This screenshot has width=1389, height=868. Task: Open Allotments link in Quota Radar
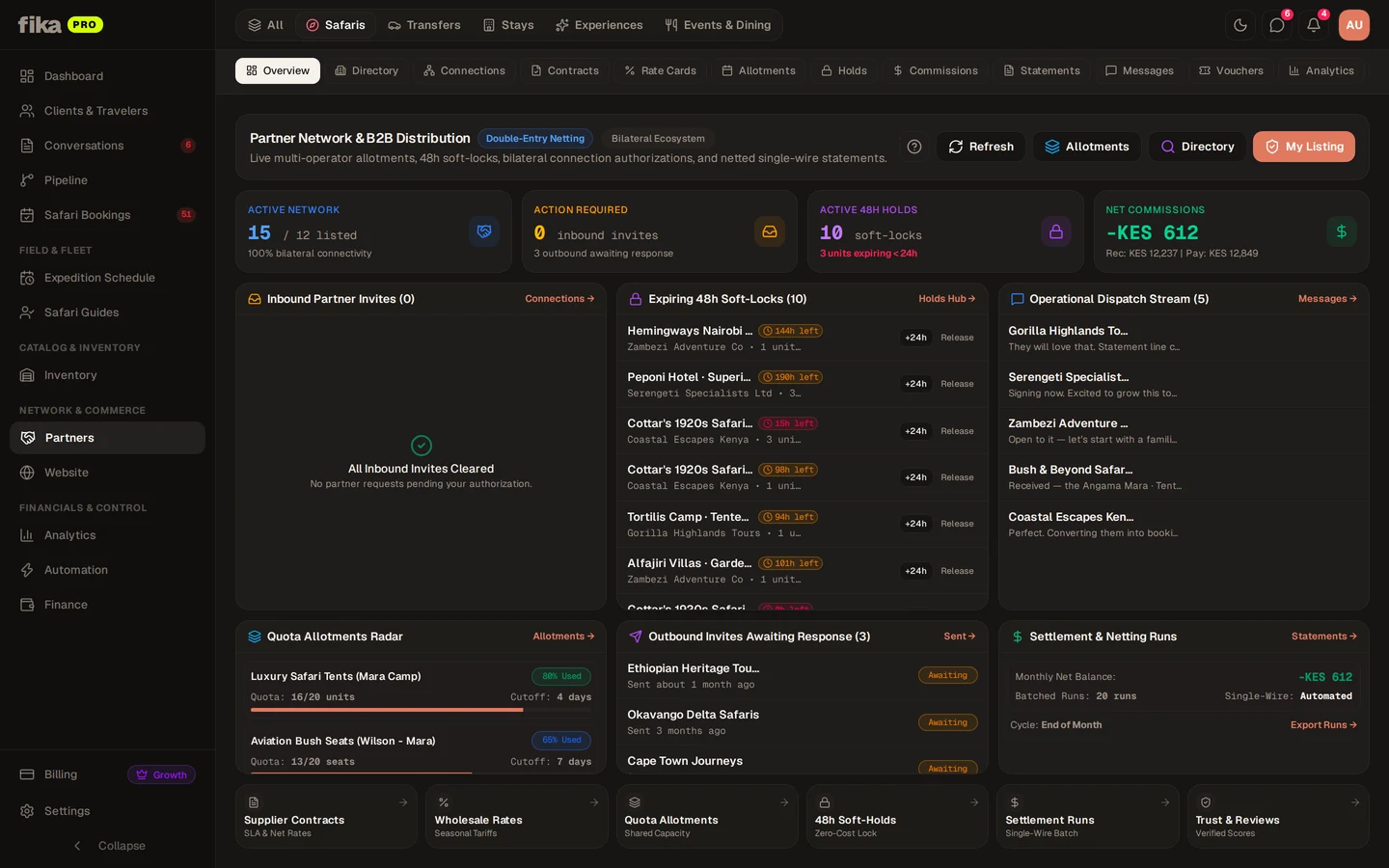coord(563,637)
